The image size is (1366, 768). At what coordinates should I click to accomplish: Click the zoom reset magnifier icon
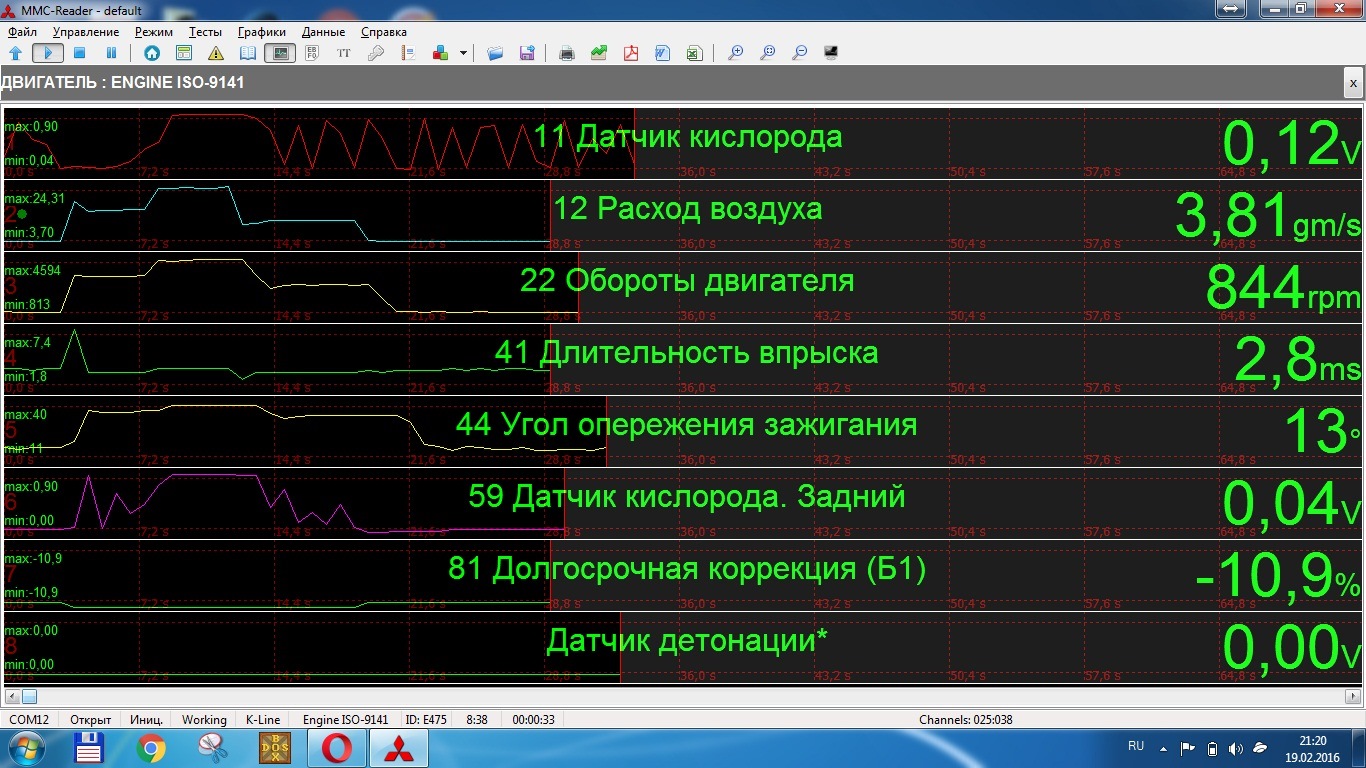[767, 53]
